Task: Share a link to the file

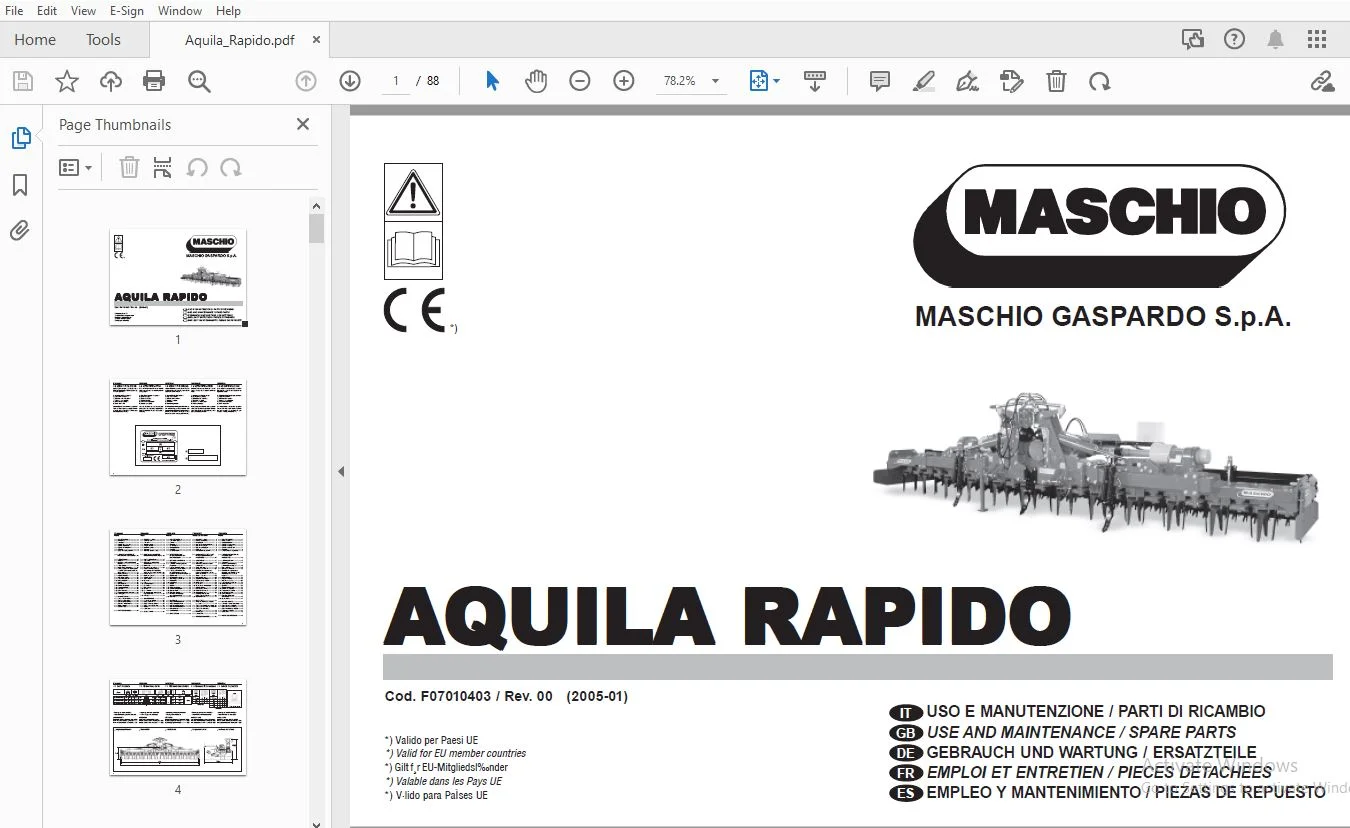Action: (x=1322, y=81)
